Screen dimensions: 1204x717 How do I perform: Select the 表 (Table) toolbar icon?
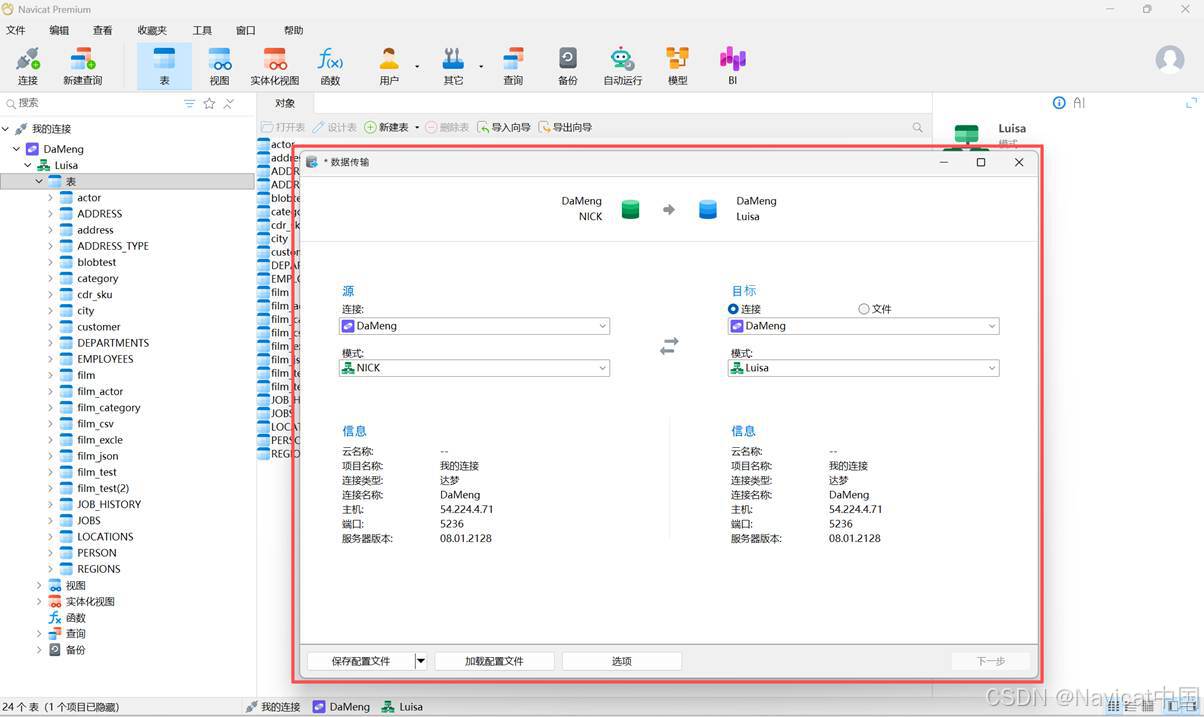[x=164, y=66]
